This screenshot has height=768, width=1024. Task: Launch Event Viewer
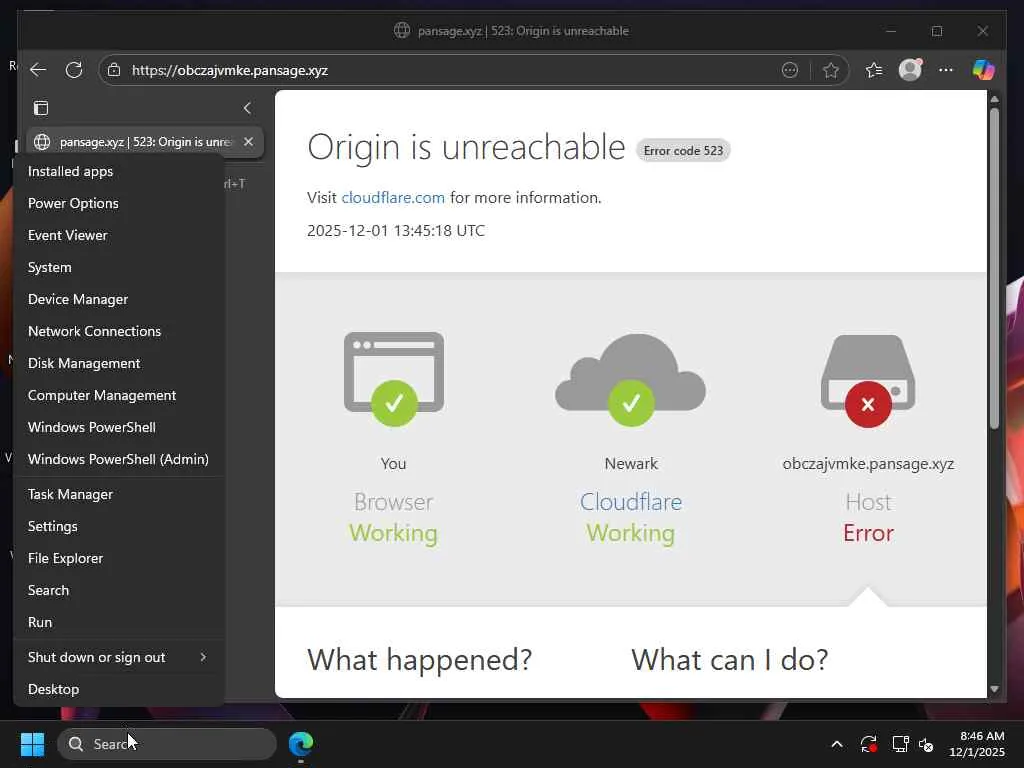coord(68,235)
